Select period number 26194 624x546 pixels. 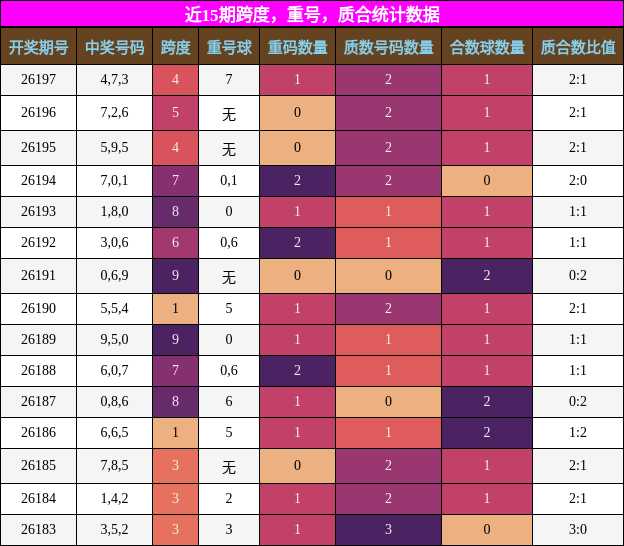39,181
